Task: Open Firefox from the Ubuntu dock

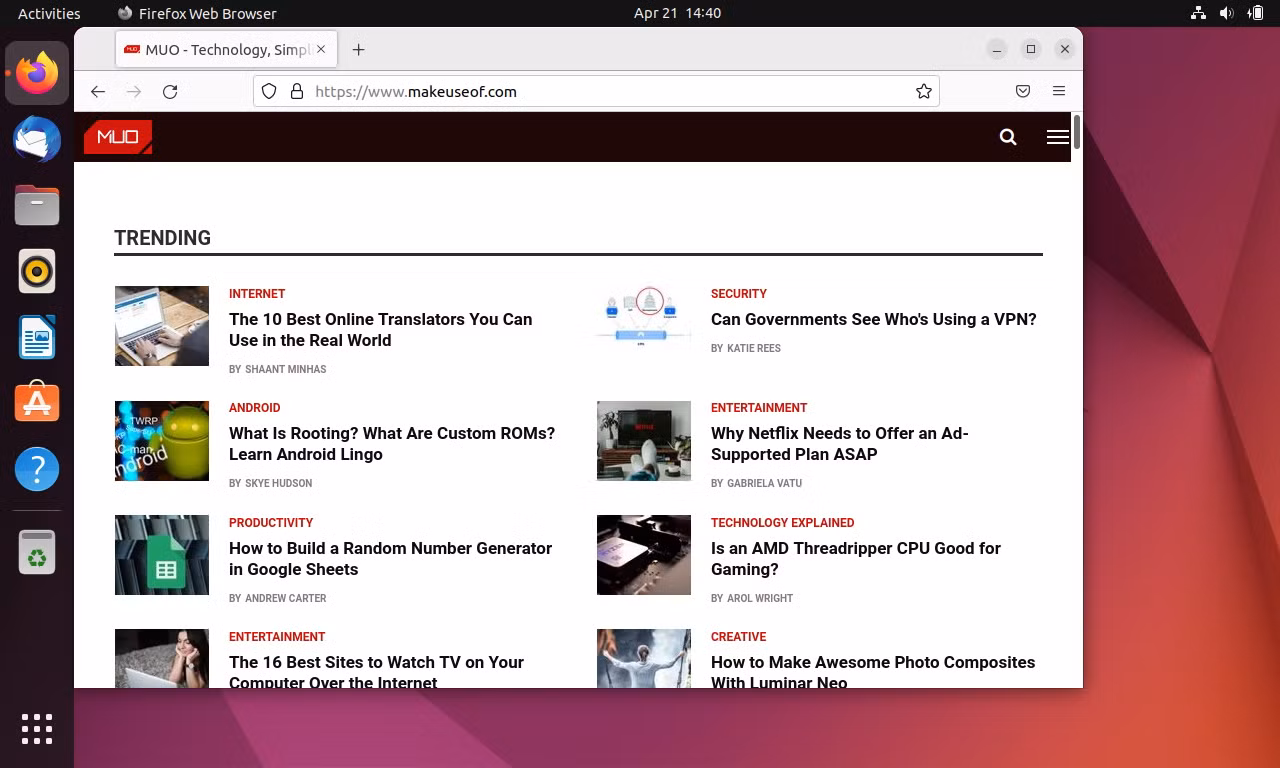Action: click(x=37, y=73)
